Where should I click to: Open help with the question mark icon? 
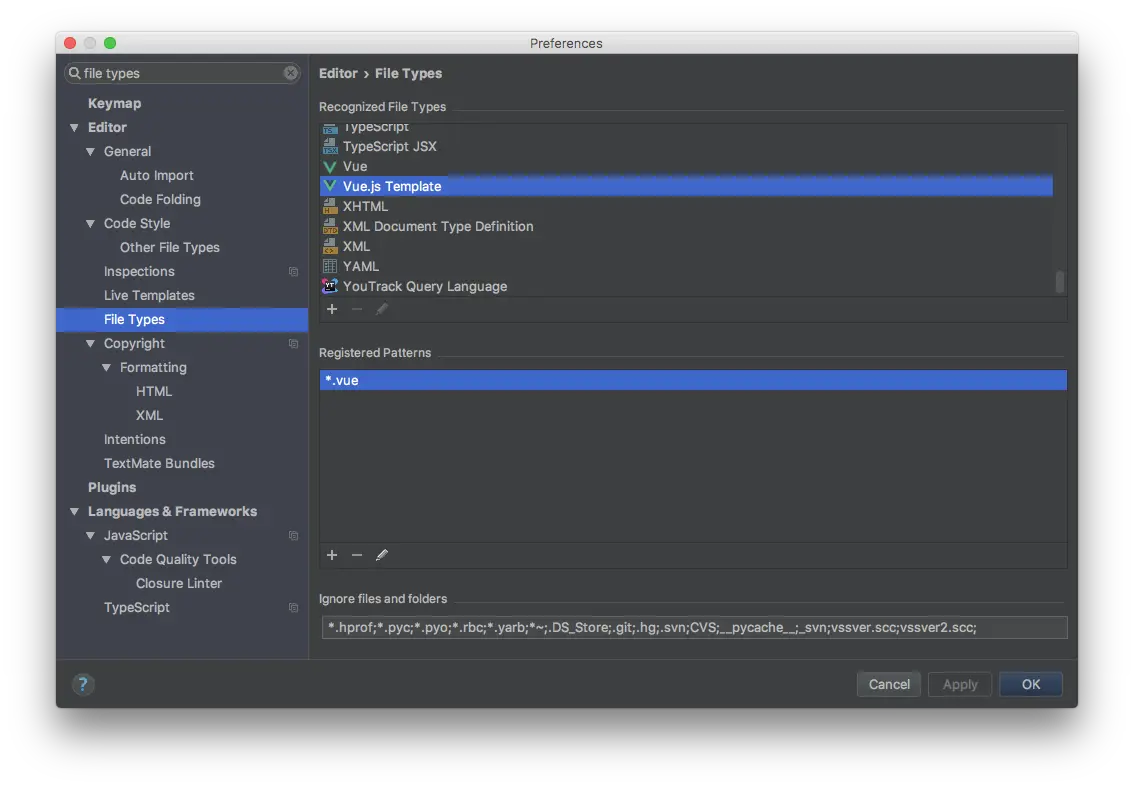pyautogui.click(x=83, y=685)
